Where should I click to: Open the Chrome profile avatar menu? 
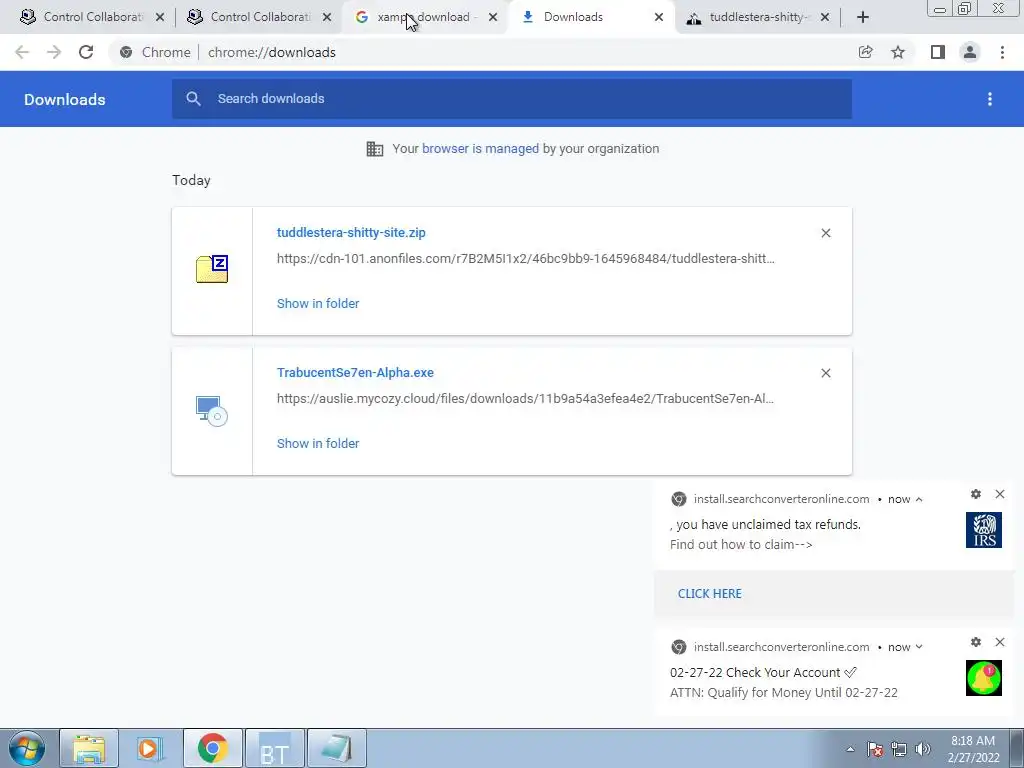tap(970, 52)
